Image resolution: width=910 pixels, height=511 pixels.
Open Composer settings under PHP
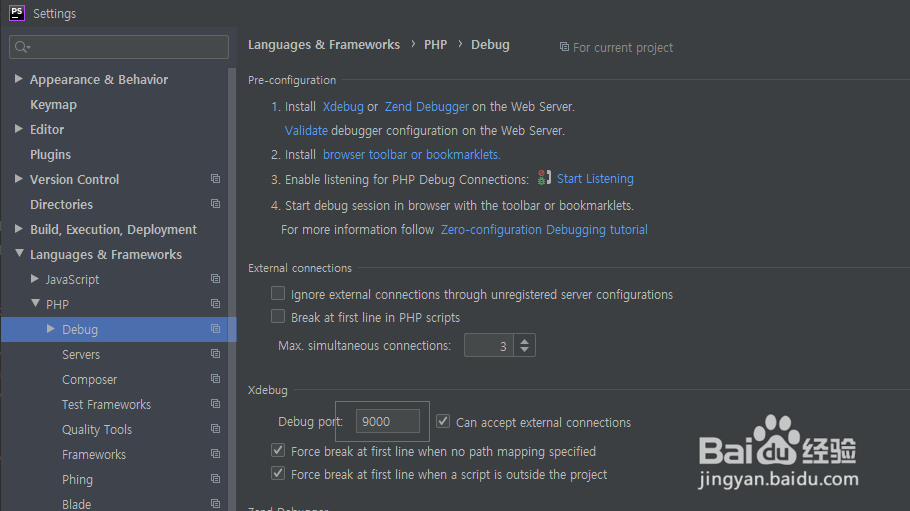89,379
